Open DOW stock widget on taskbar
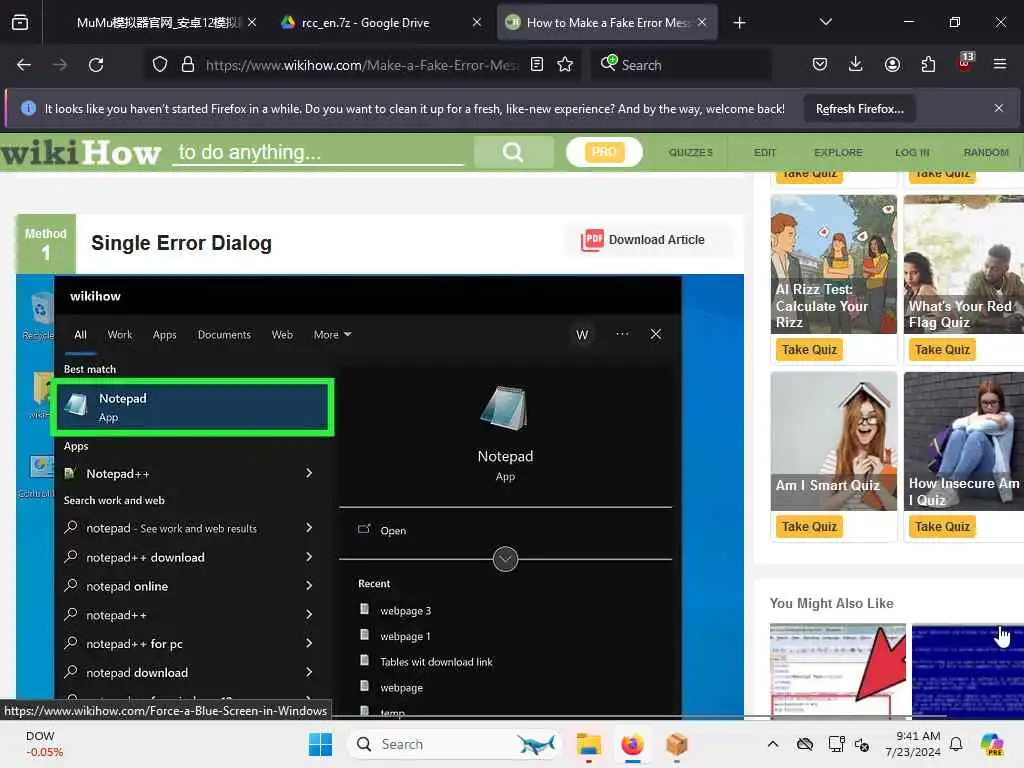The width and height of the screenshot is (1024, 768). click(44, 744)
